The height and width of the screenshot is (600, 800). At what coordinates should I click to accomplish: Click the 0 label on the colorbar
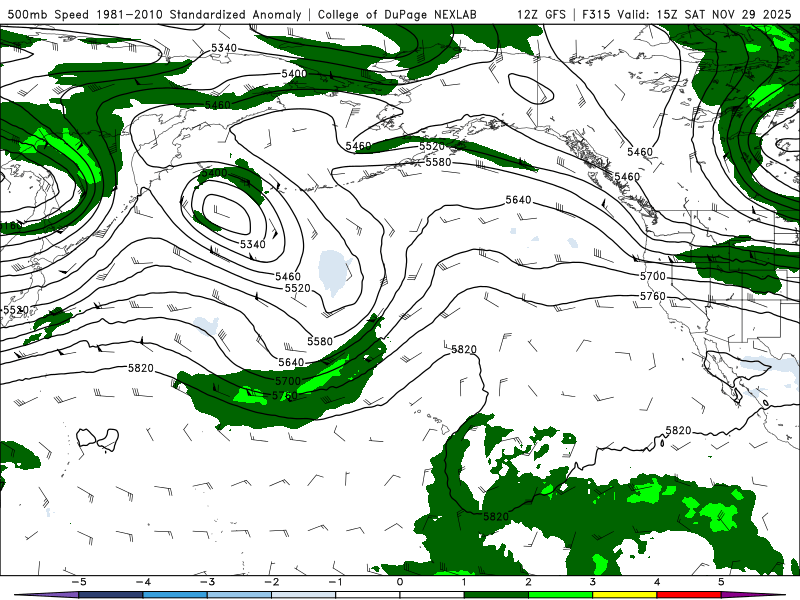click(x=400, y=582)
